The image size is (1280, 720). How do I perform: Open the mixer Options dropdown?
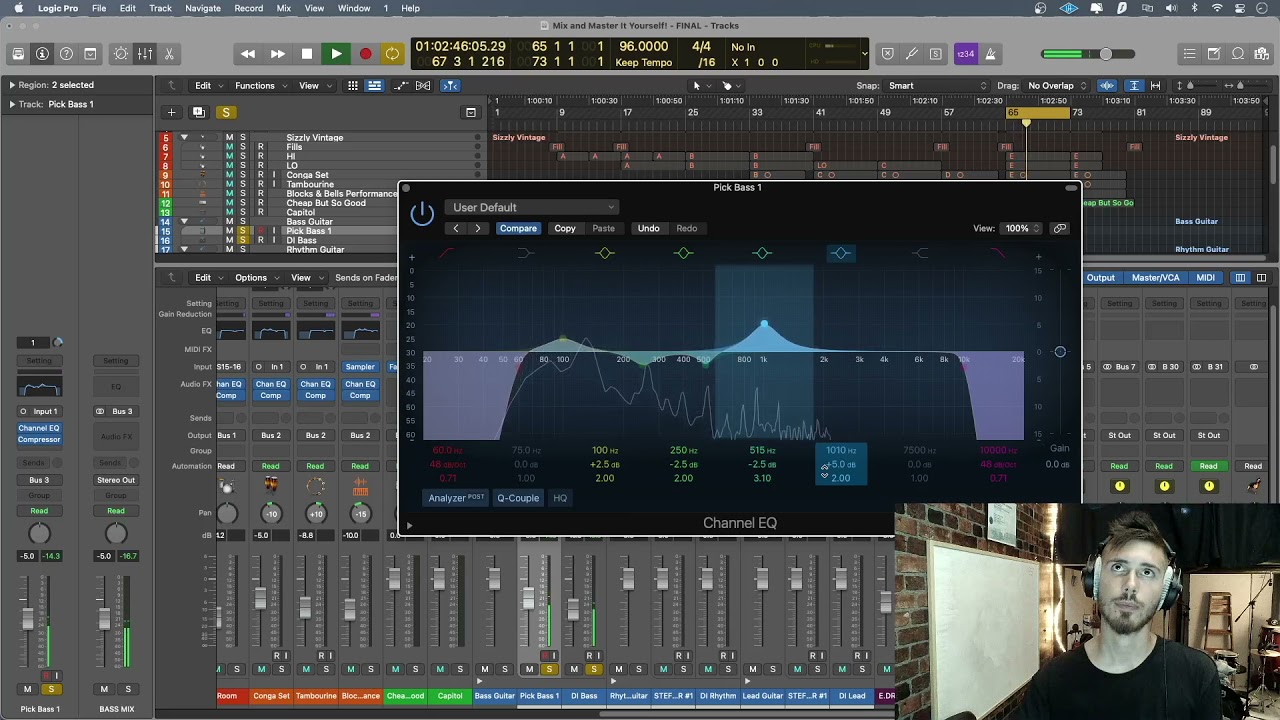[256, 278]
